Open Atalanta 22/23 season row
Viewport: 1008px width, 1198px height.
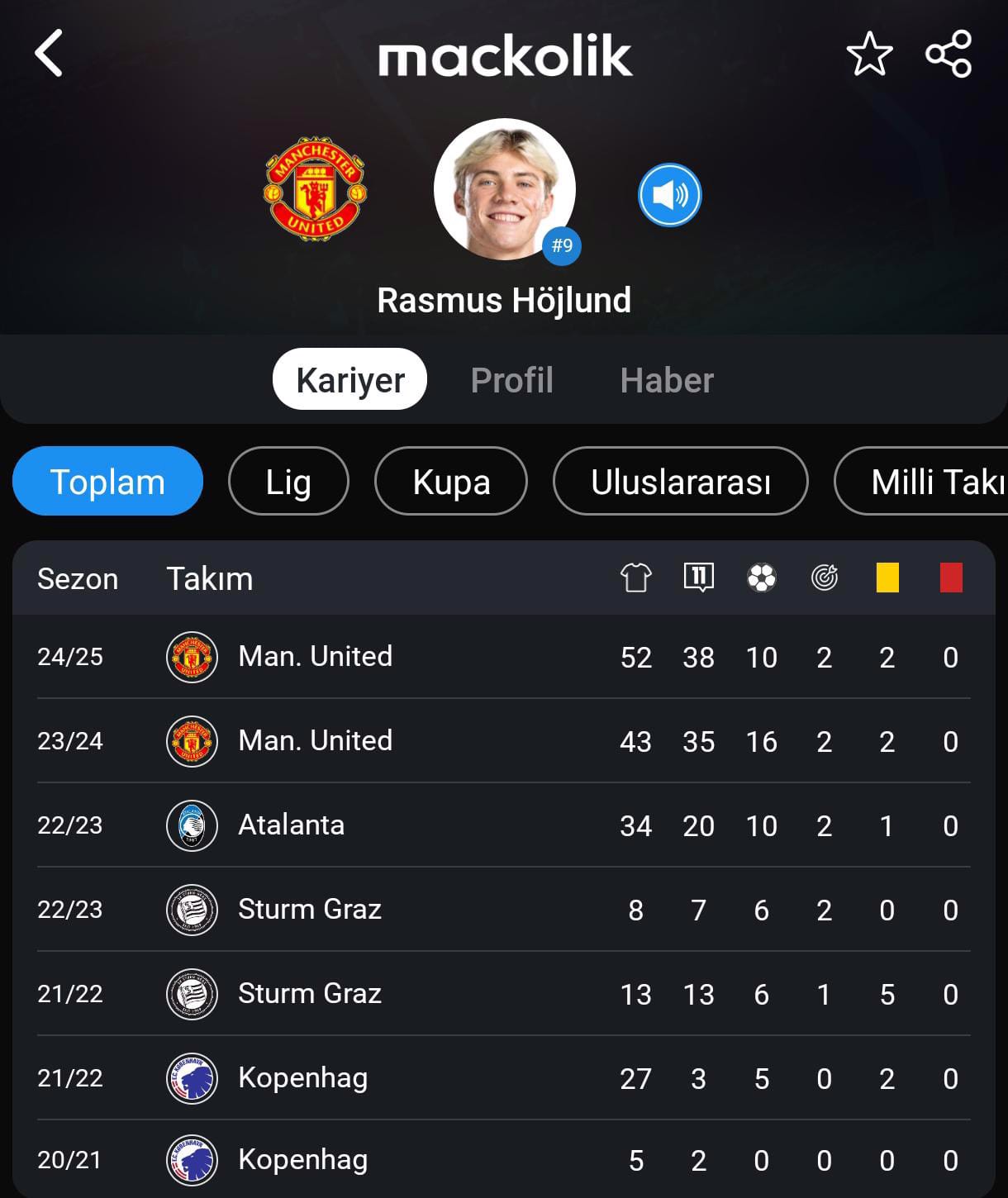point(504,825)
